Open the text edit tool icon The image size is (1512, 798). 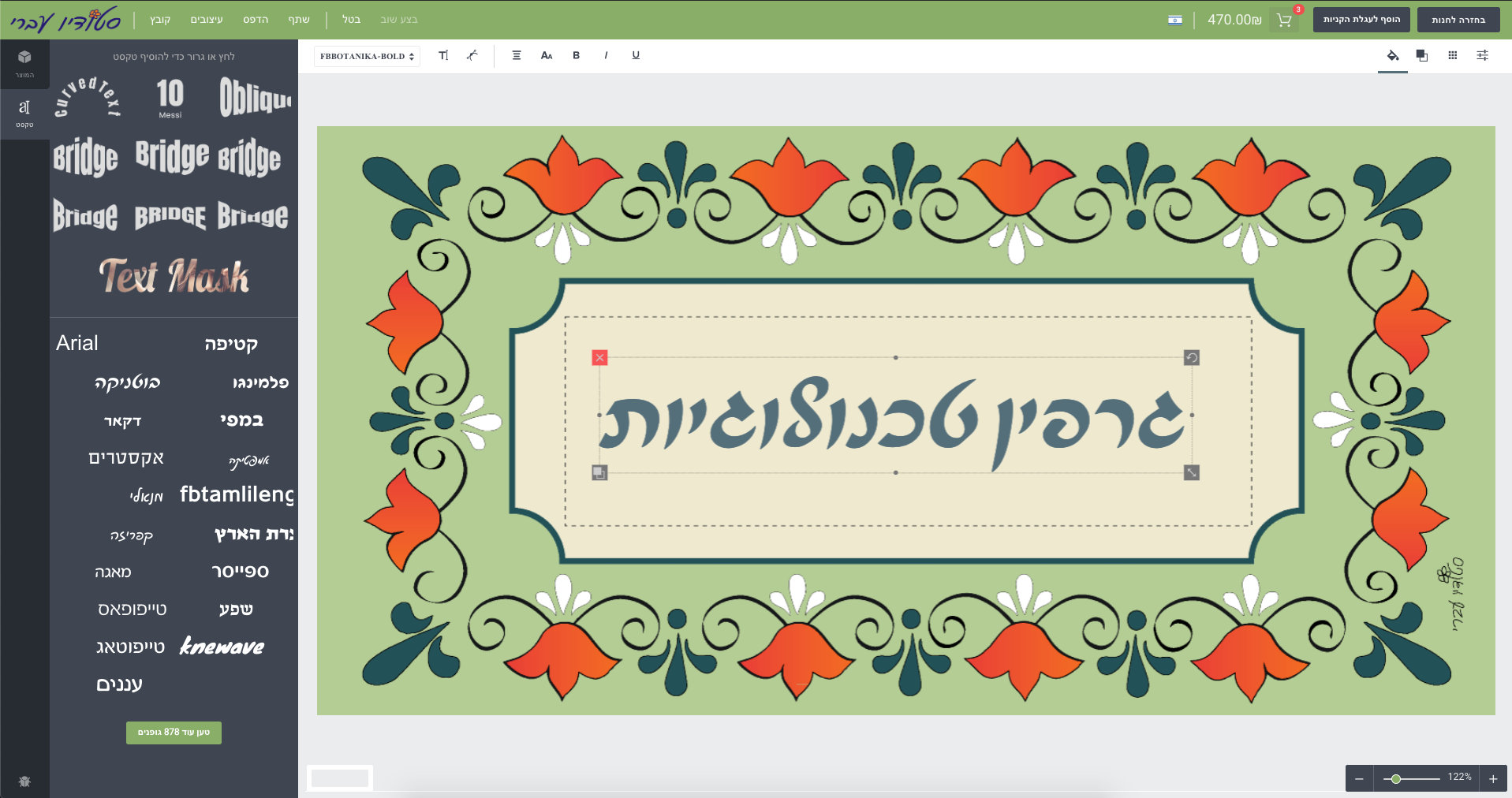tap(443, 55)
